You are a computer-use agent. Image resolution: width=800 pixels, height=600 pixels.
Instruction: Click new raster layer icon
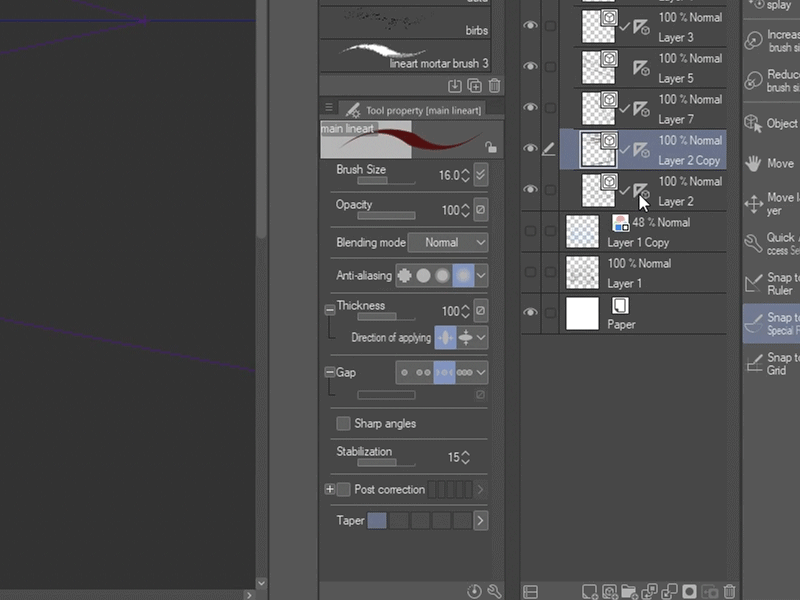coord(589,592)
